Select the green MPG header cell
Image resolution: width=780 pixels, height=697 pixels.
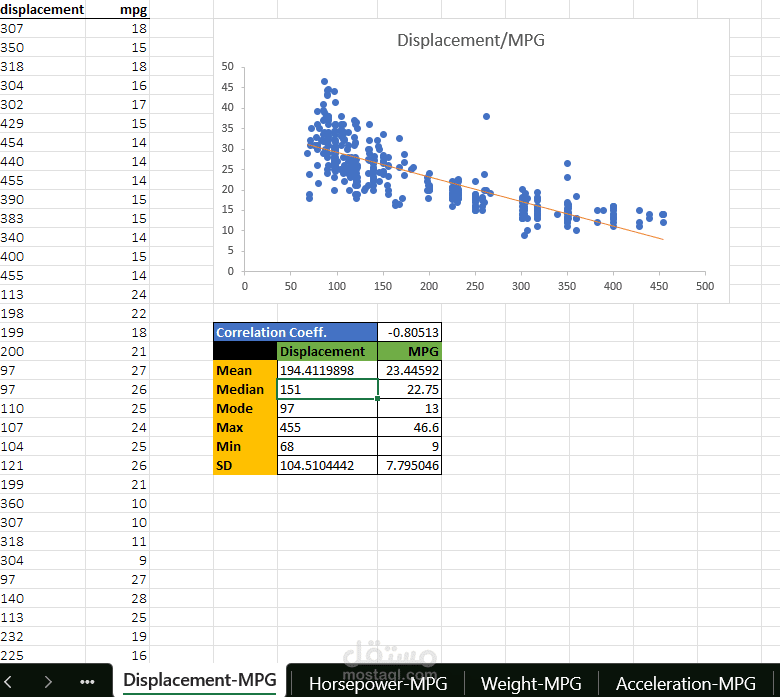[409, 351]
